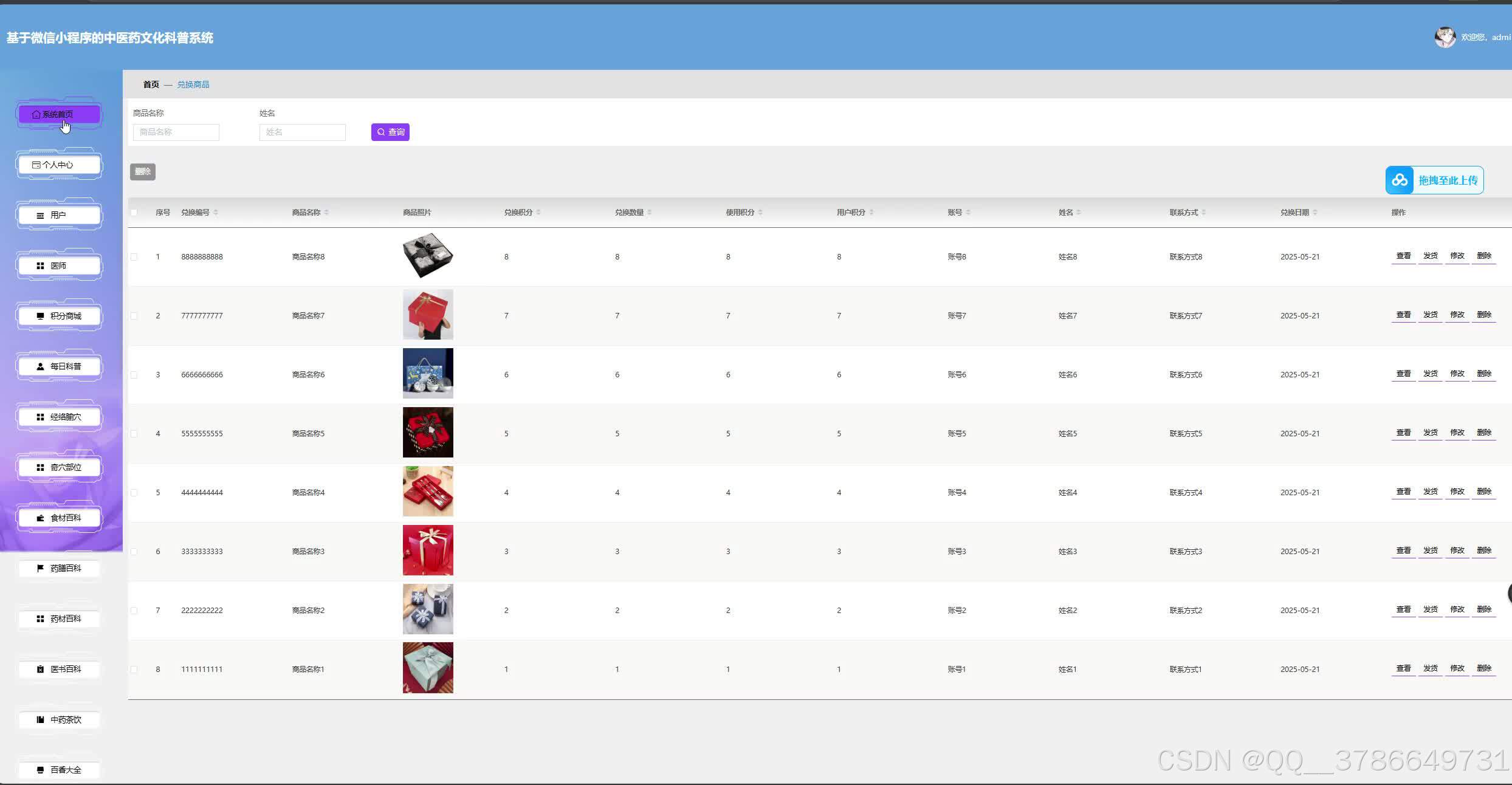1512x785 pixels.
Task: Open the 个人中心 menu item
Action: click(x=59, y=165)
